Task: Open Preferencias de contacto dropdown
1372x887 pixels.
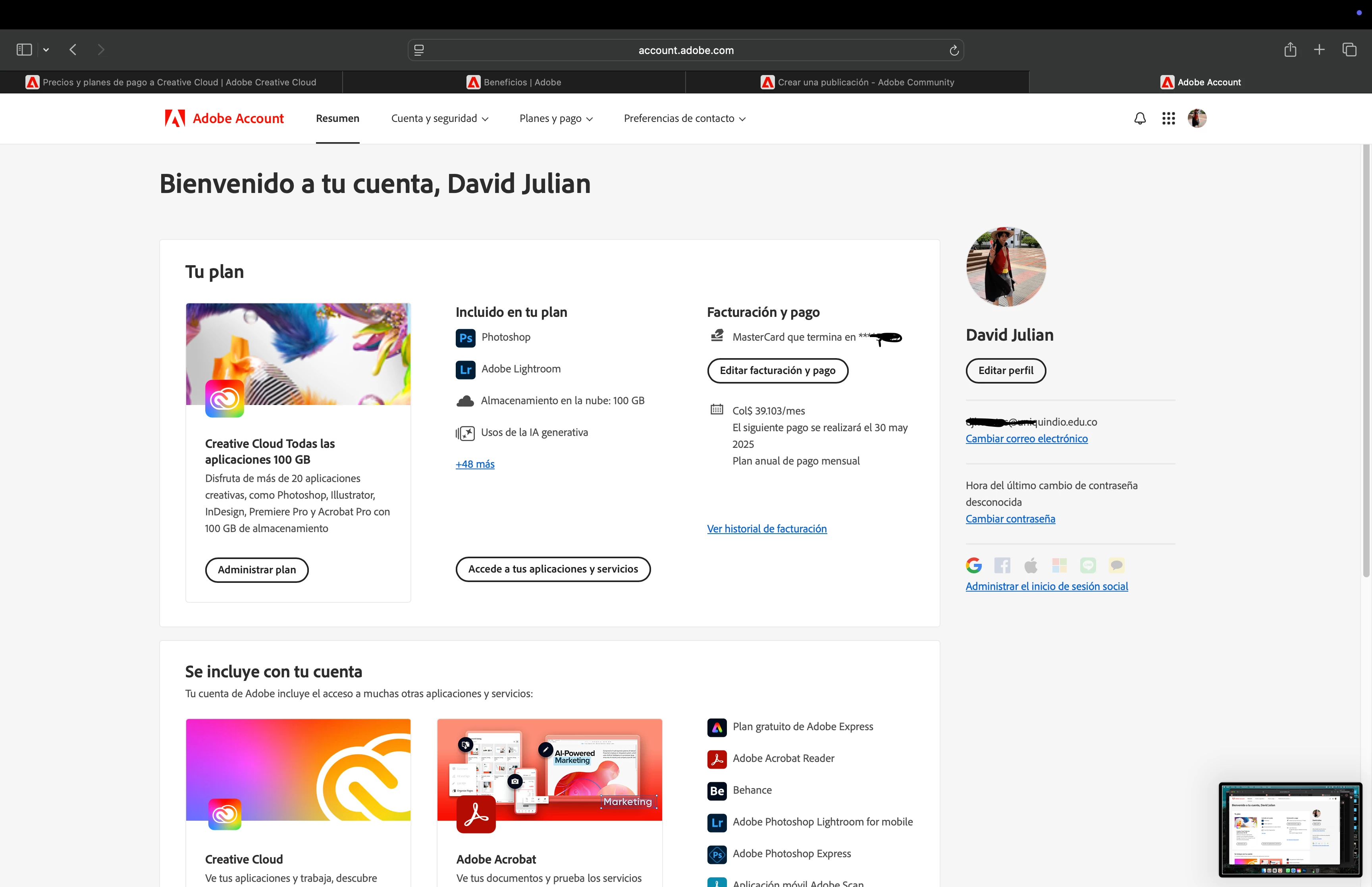Action: pyautogui.click(x=684, y=119)
